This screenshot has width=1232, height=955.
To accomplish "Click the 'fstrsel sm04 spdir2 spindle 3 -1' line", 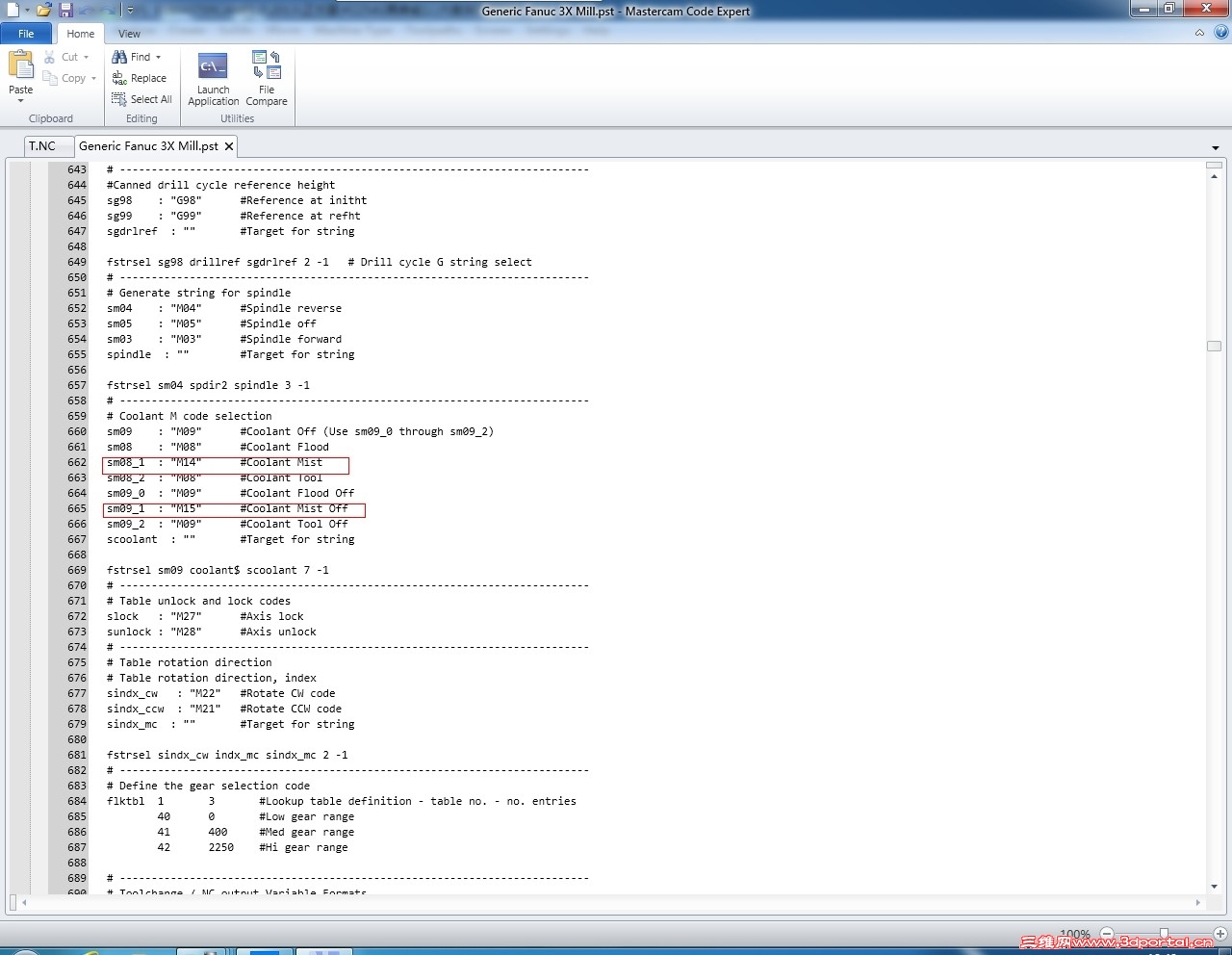I will (209, 385).
